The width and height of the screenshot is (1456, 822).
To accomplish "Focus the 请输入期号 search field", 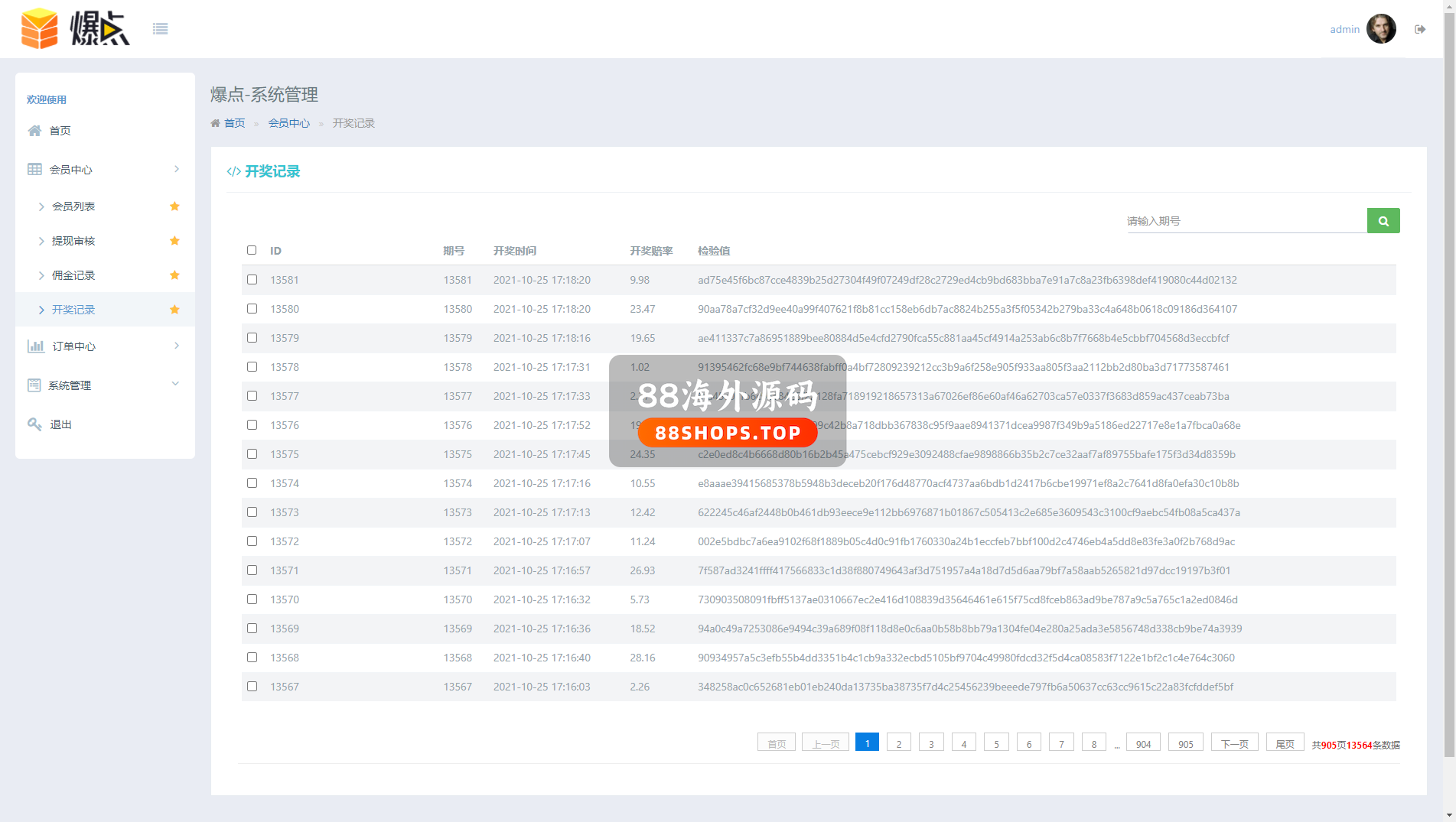I will pos(1246,221).
